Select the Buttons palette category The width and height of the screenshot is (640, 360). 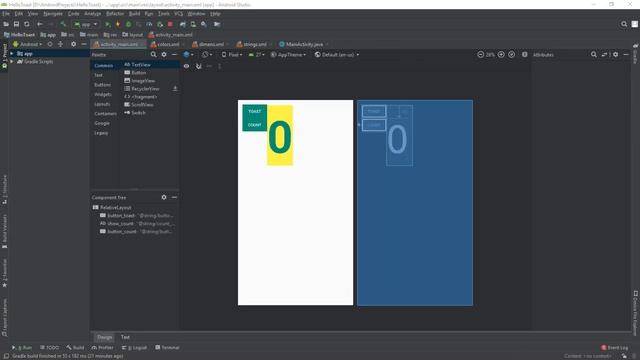coord(102,85)
